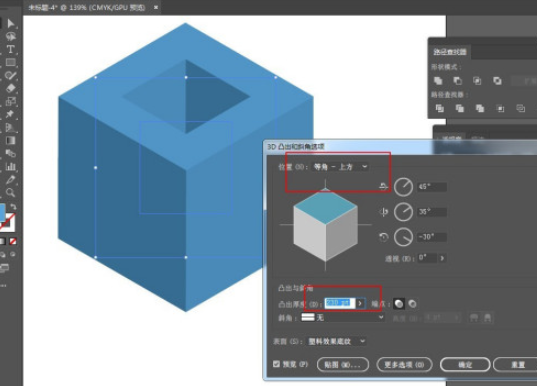Image resolution: width=537 pixels, height=386 pixels.
Task: Click Crop pathfinder icon
Action: coord(500,108)
